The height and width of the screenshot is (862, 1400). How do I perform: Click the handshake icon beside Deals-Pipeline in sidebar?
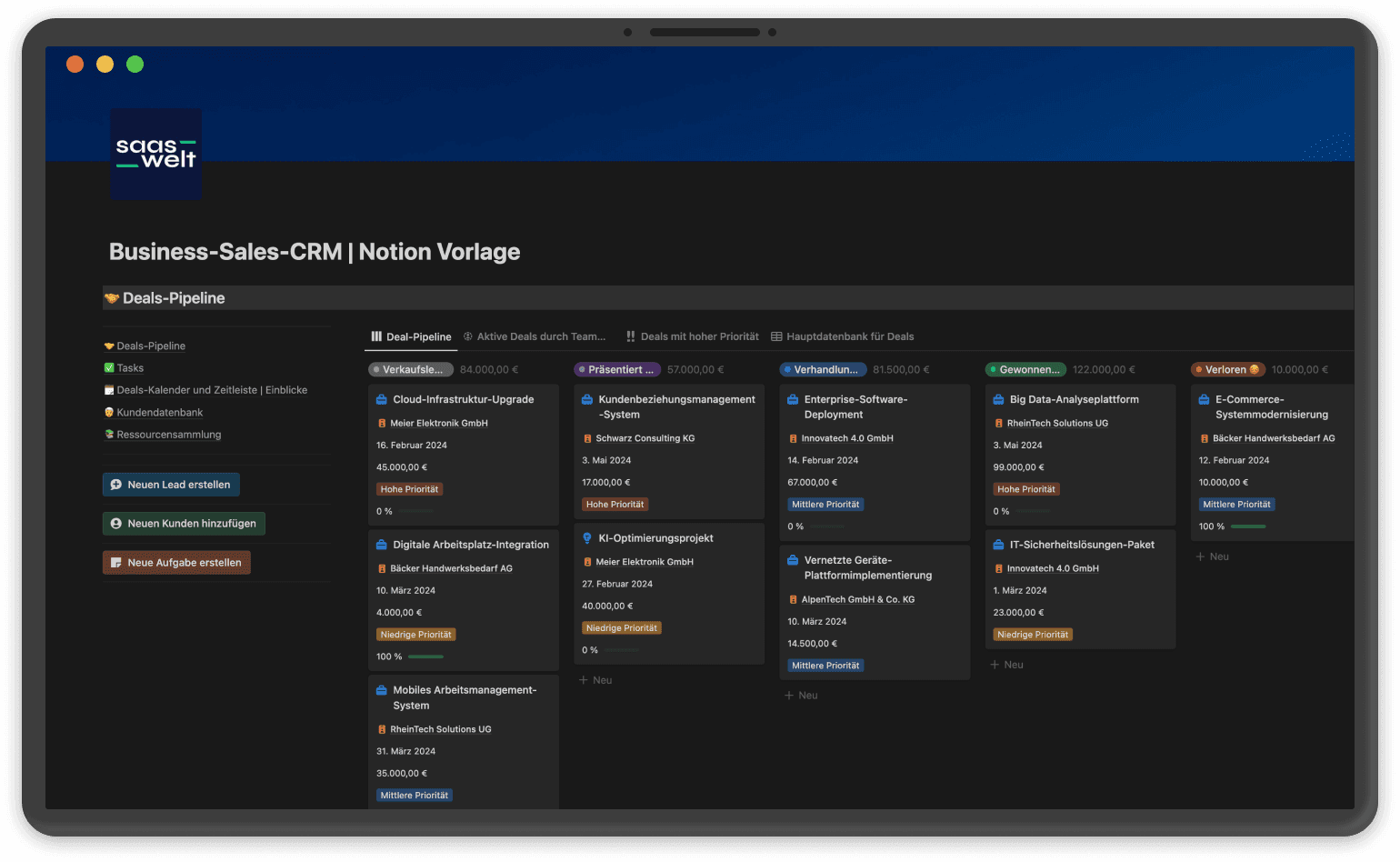(x=109, y=346)
